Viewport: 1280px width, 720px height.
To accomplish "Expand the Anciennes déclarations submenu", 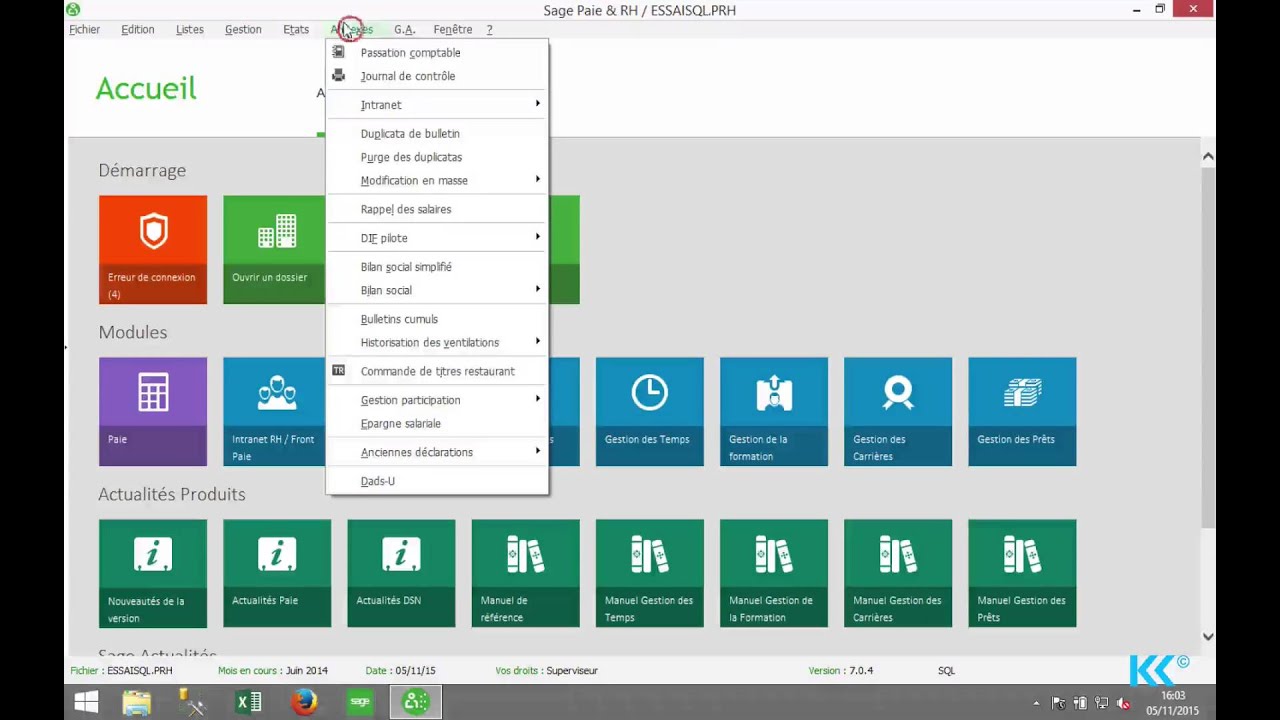I will tap(438, 453).
